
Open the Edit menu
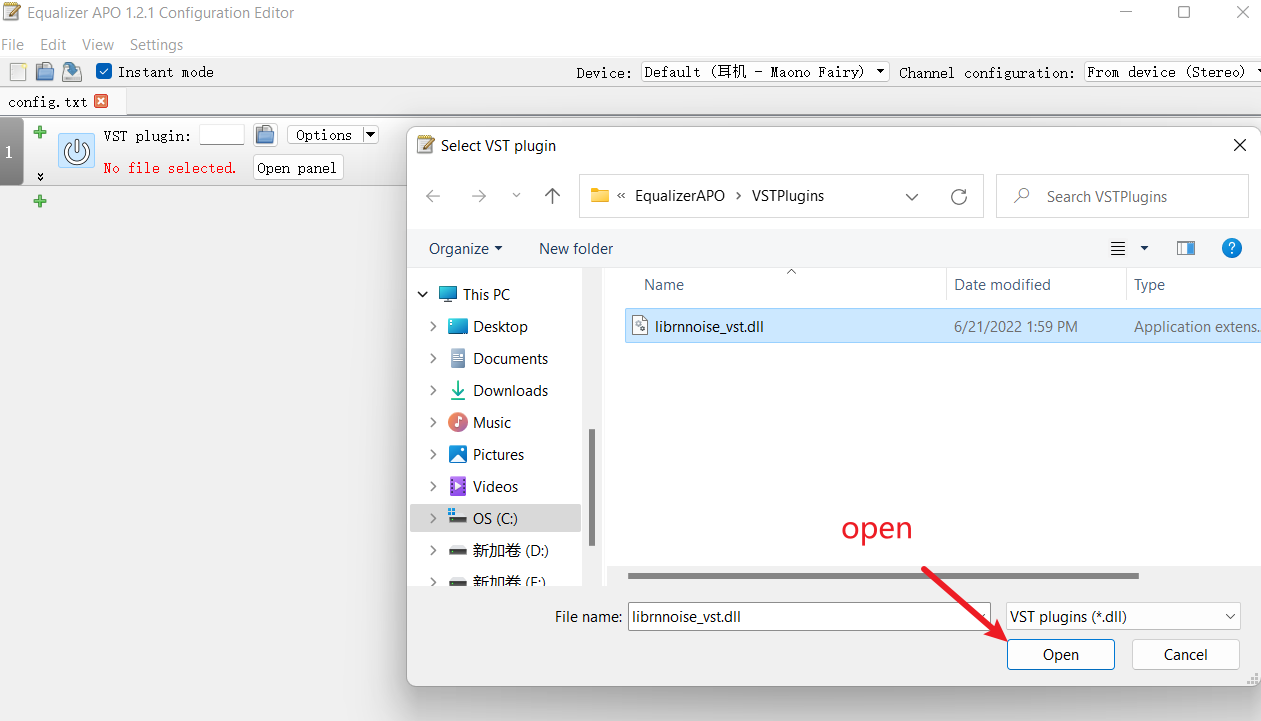click(x=53, y=45)
